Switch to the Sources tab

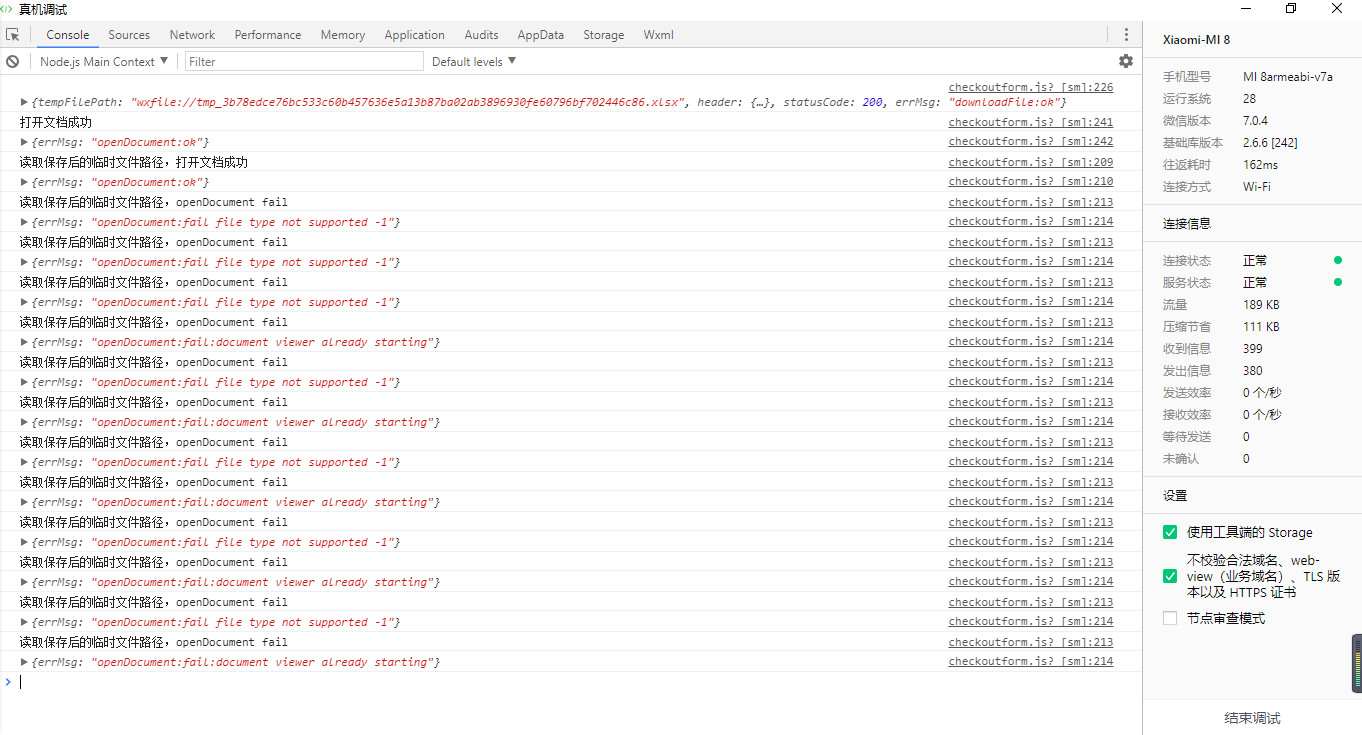129,34
